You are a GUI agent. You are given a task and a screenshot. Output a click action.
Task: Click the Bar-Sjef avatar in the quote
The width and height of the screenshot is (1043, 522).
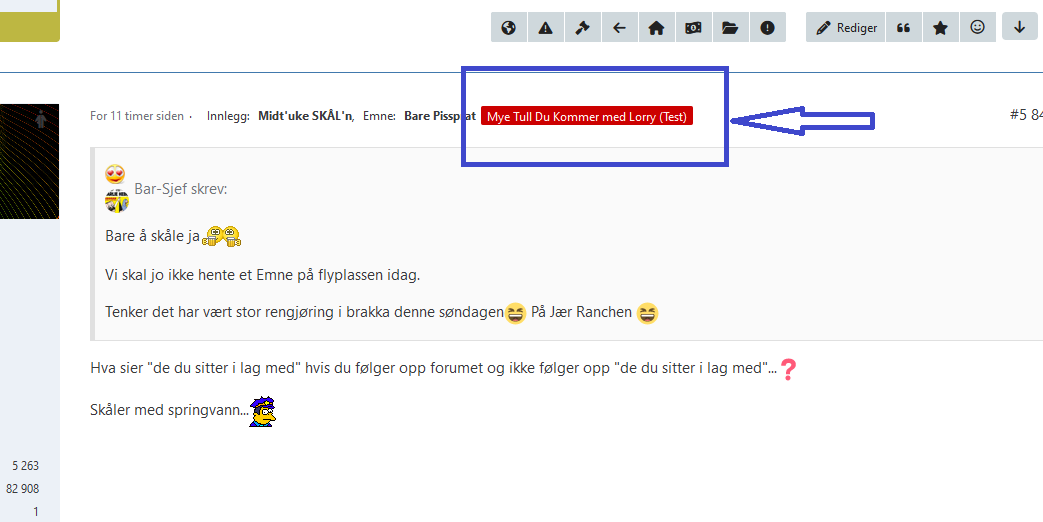pyautogui.click(x=117, y=201)
